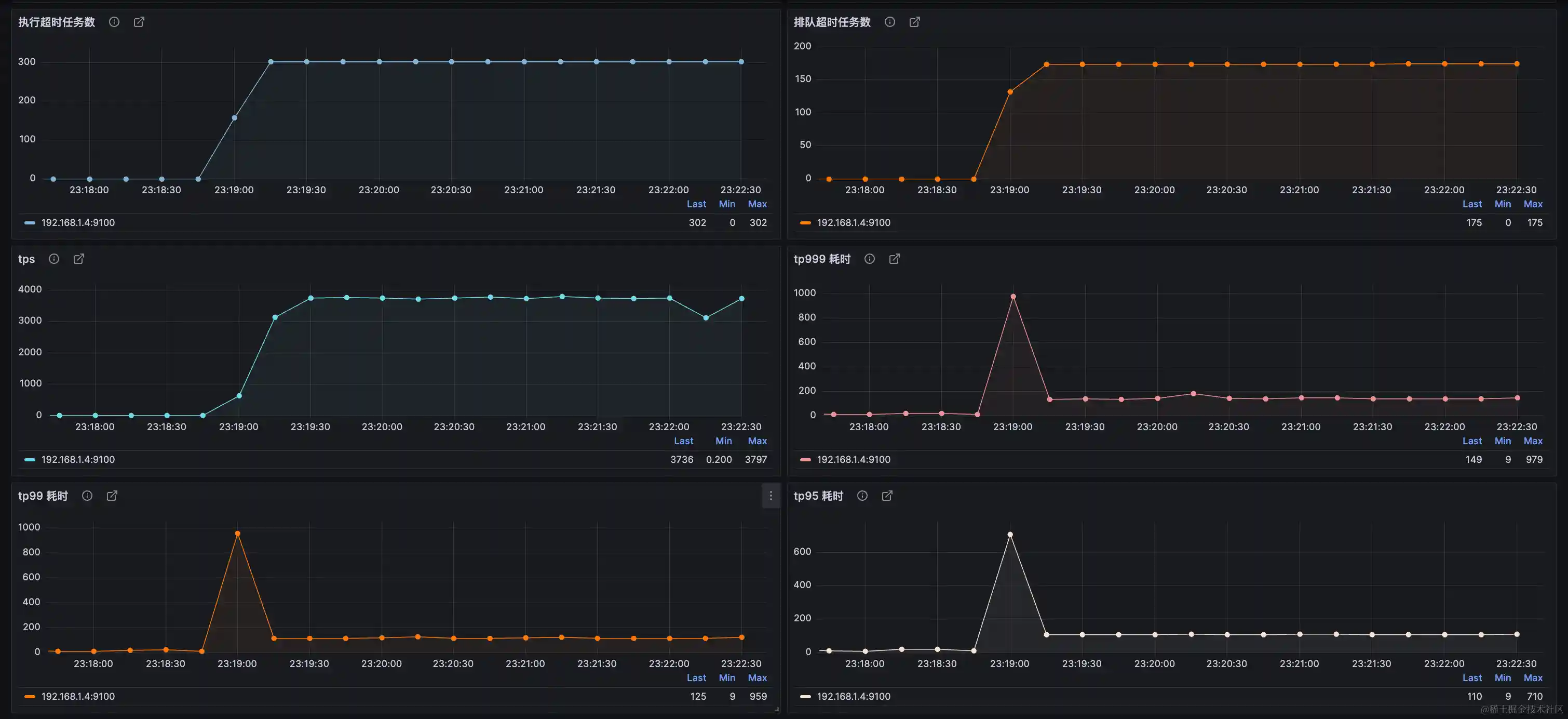Click orange color swatch in tp99 legend
Viewport: 1568px width, 719px height.
point(29,697)
